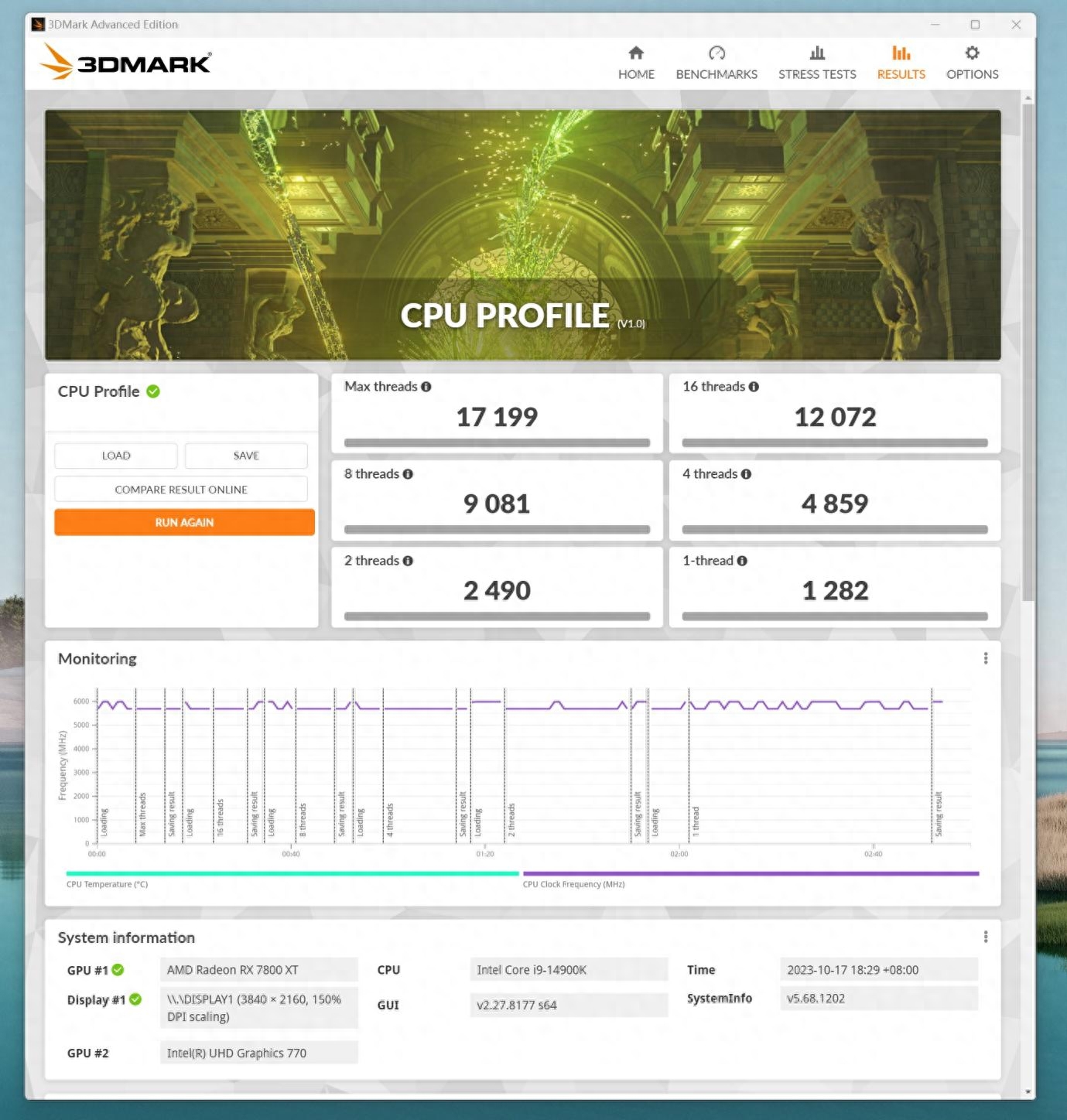Click the 3DMark logo
Screen dimensions: 1067x1120
coord(126,62)
